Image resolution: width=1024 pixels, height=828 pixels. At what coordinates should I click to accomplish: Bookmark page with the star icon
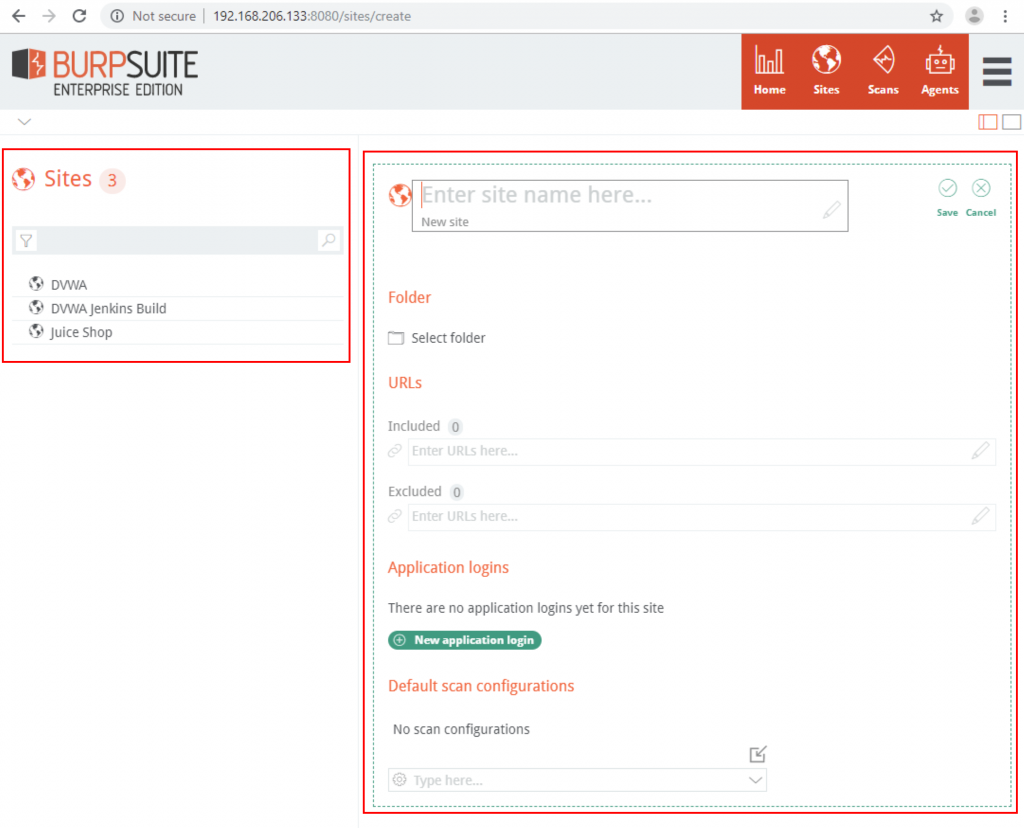[936, 16]
